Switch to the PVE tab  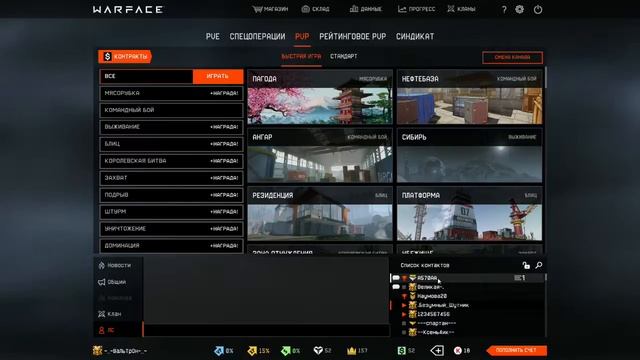[x=213, y=36]
